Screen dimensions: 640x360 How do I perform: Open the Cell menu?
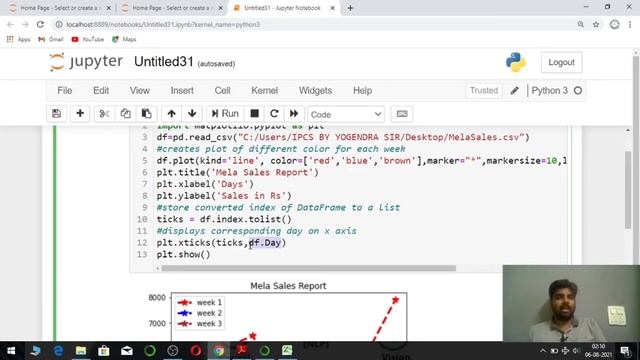(222, 91)
